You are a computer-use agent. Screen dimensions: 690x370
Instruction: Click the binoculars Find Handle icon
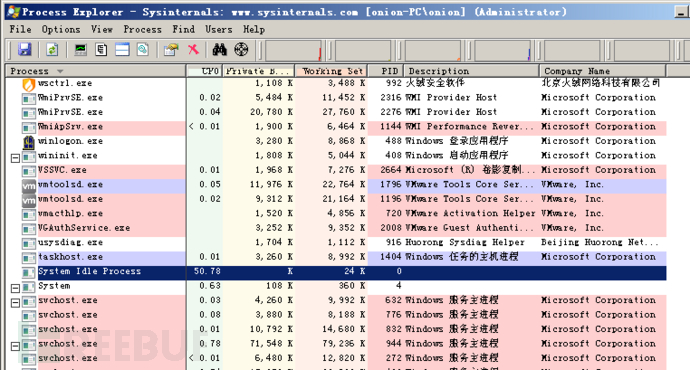click(x=219, y=49)
